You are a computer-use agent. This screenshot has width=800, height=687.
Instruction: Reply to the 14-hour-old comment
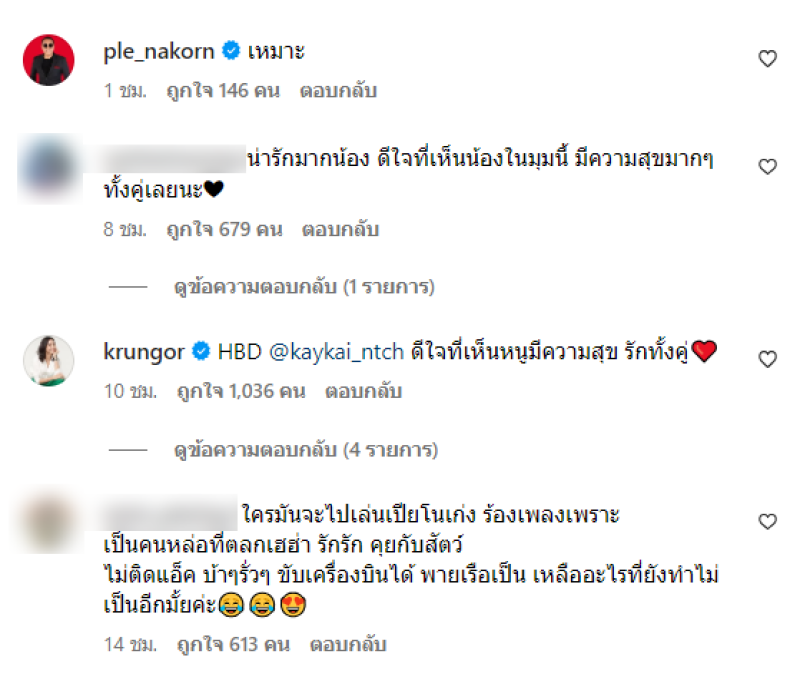(x=348, y=645)
